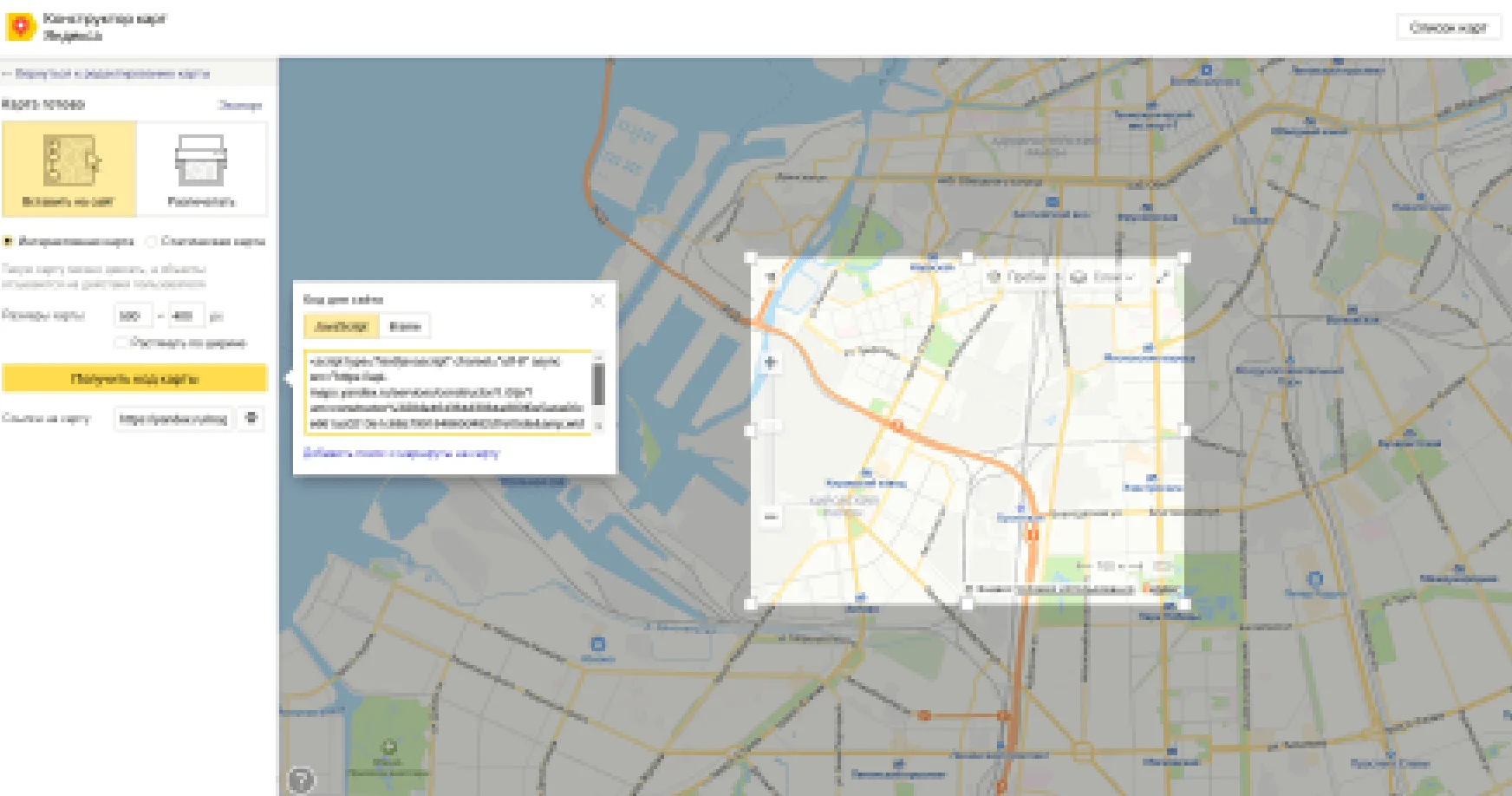Click the map height input field
This screenshot has width=1512, height=796.
tap(186, 316)
